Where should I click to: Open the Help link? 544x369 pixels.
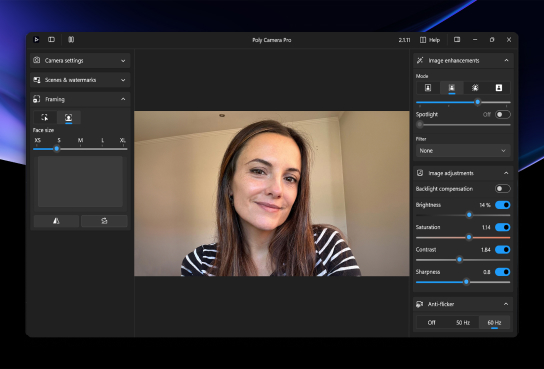coord(430,40)
